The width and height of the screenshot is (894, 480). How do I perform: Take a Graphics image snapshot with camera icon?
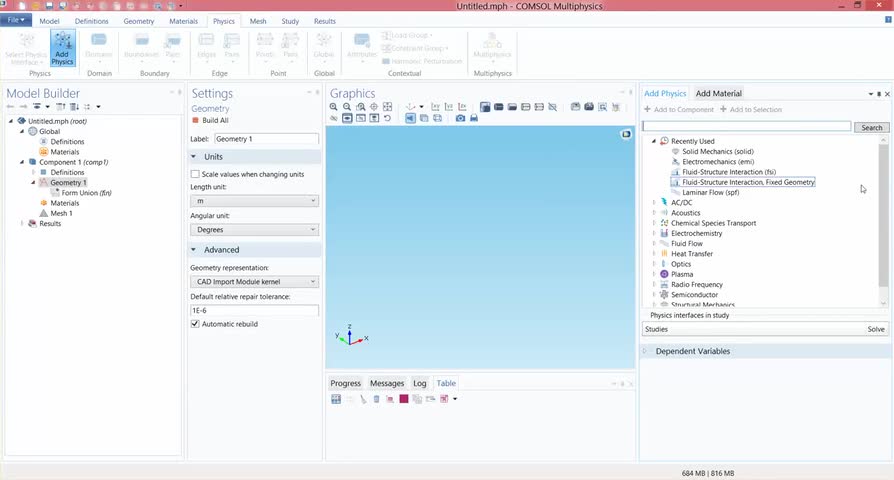pyautogui.click(x=460, y=118)
